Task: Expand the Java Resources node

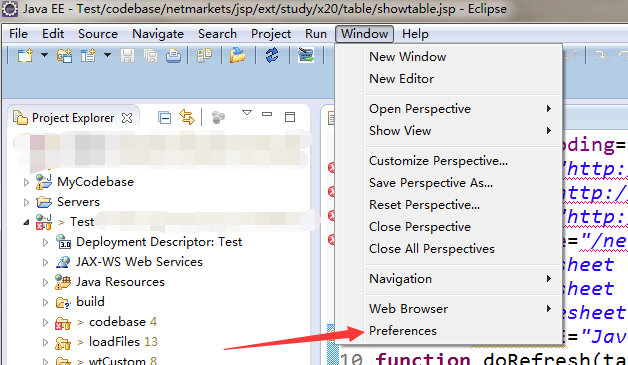Action: 45,282
